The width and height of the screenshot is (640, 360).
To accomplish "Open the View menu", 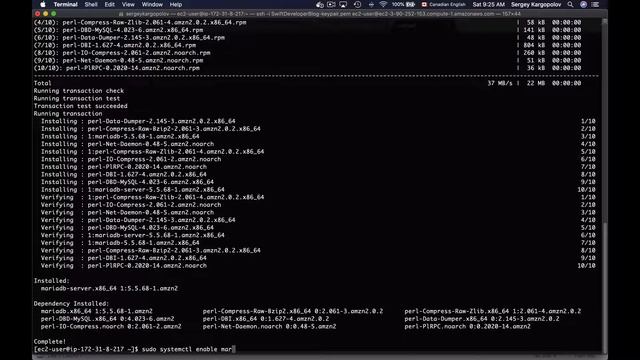I will point(128,4).
